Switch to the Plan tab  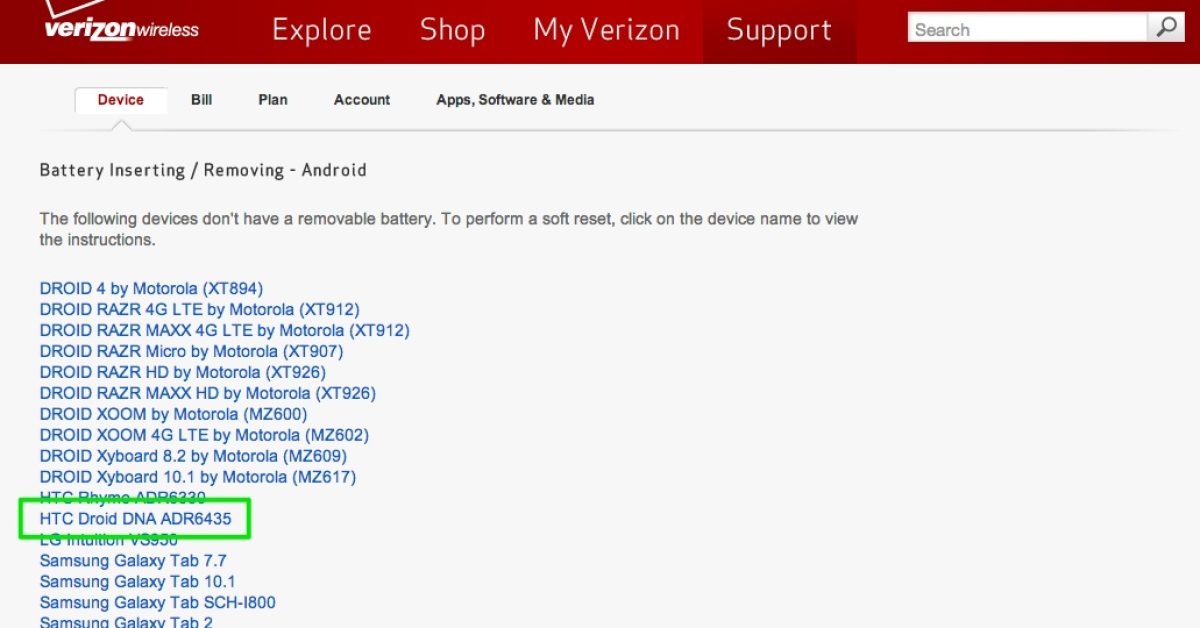[273, 100]
